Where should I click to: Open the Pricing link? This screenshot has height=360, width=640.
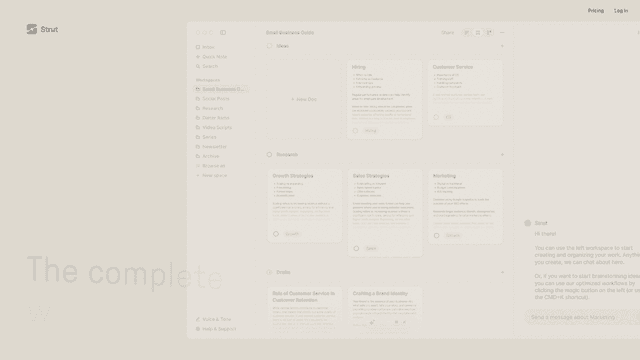coord(596,11)
